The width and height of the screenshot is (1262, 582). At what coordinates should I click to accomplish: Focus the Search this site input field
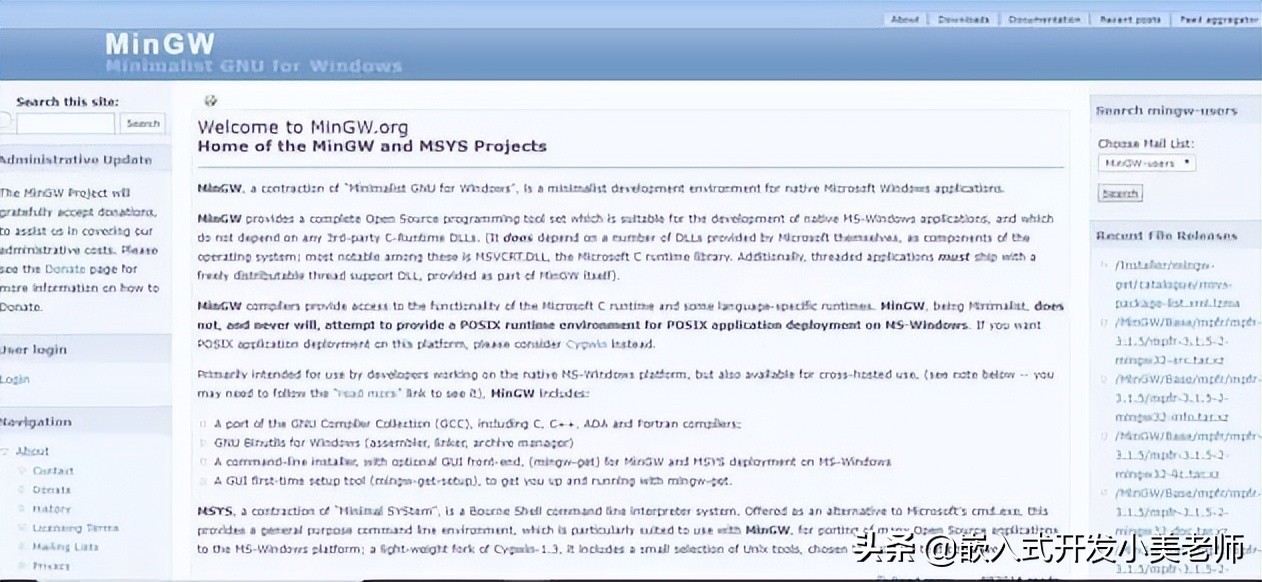65,124
